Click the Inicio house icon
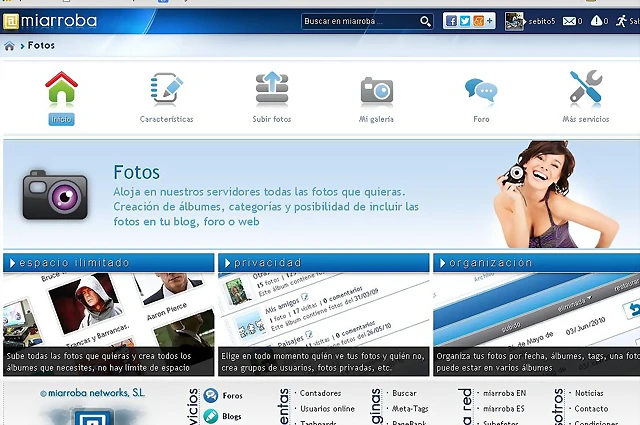 61,87
